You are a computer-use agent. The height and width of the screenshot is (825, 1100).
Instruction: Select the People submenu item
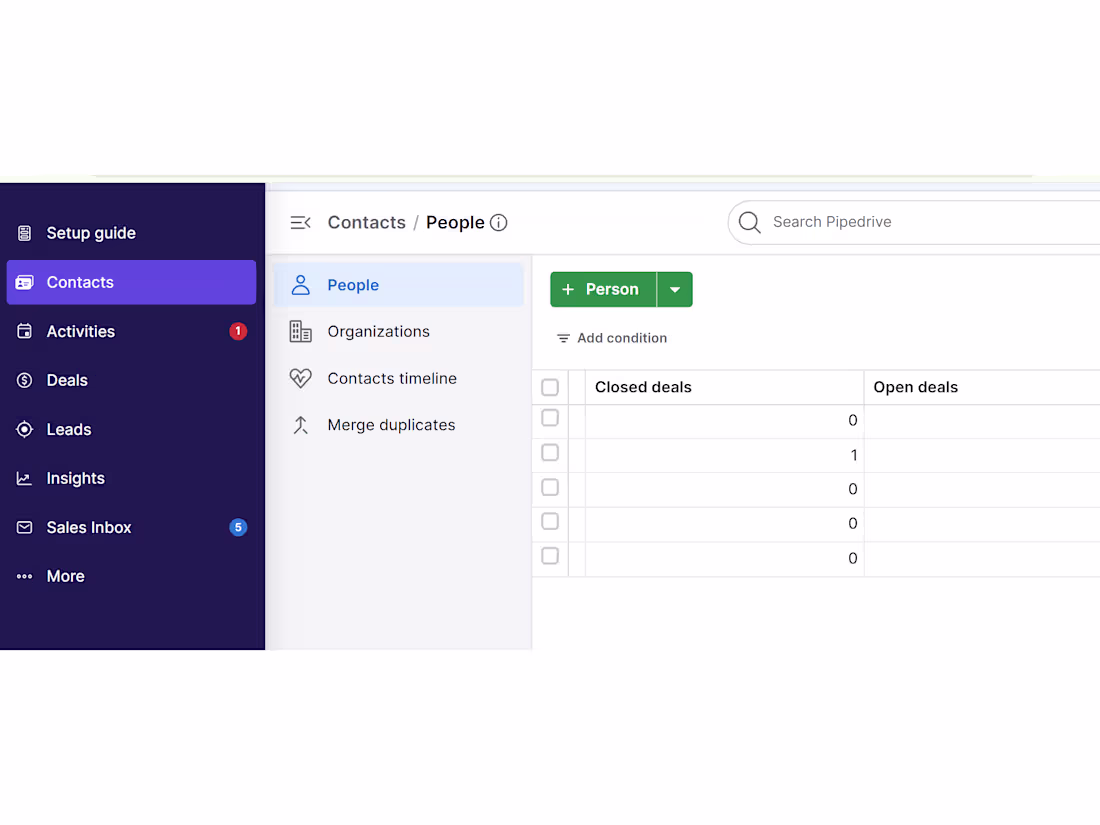pyautogui.click(x=398, y=285)
